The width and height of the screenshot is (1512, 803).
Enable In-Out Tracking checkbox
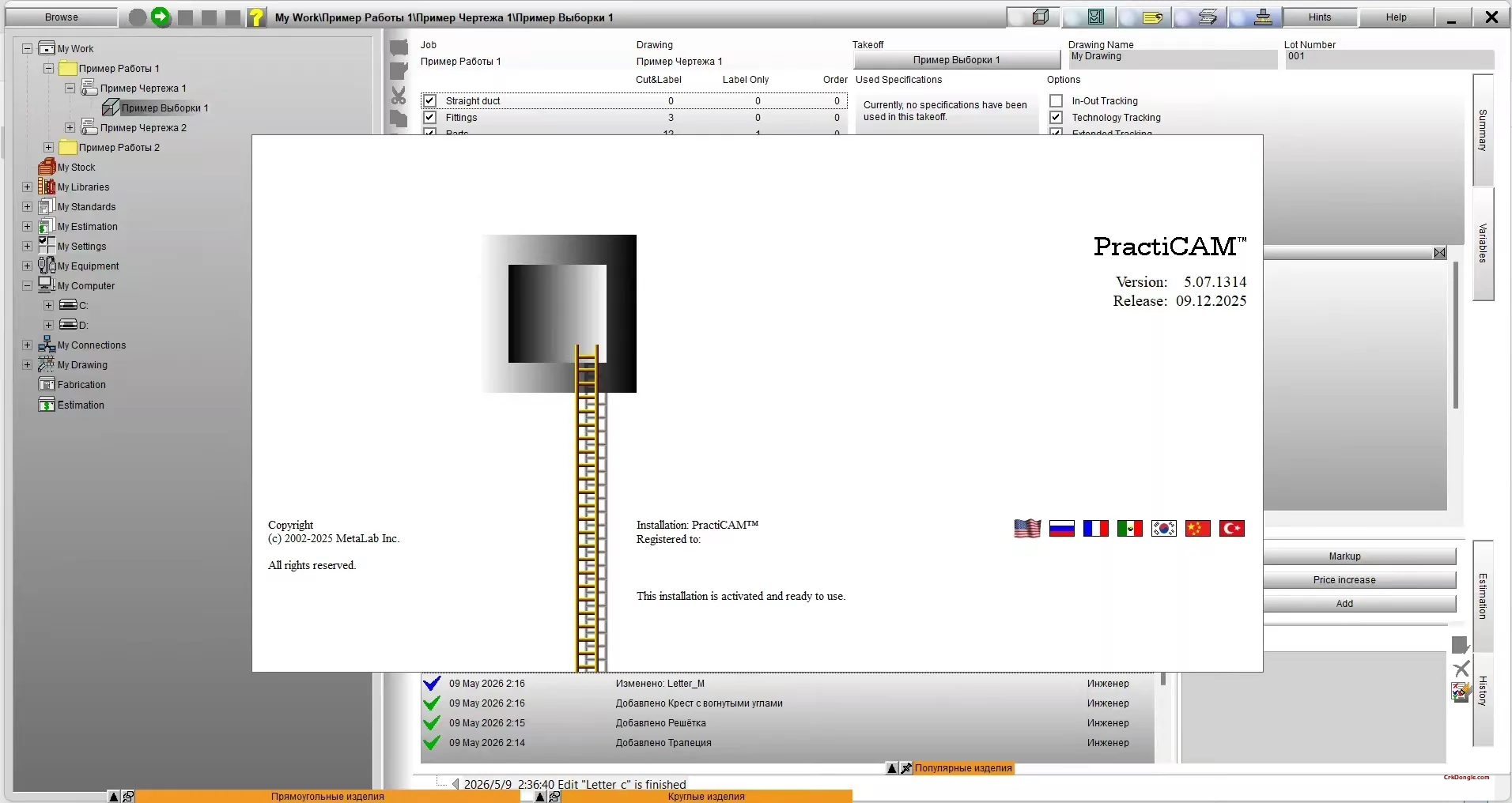[x=1056, y=100]
